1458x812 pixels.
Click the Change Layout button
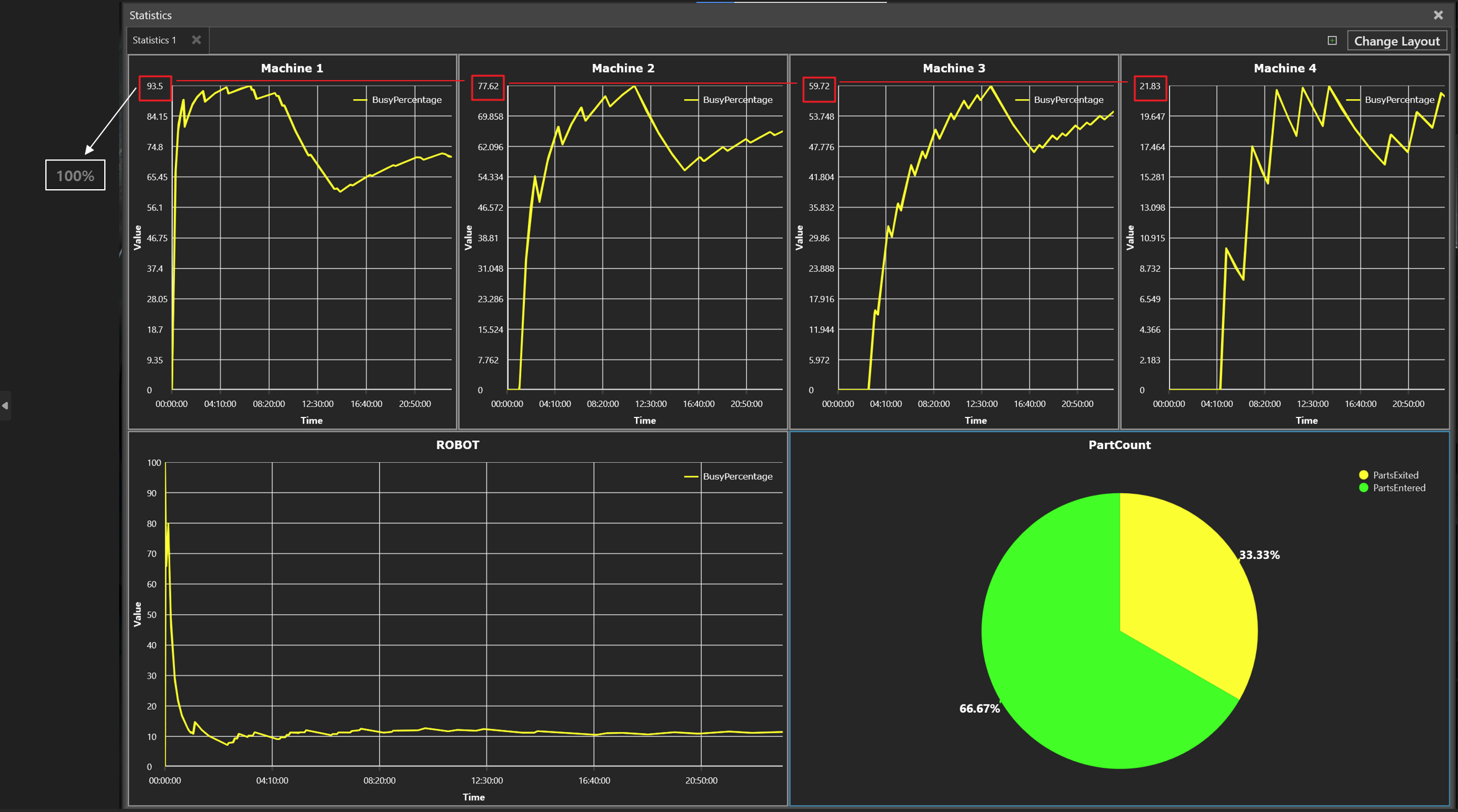point(1397,41)
